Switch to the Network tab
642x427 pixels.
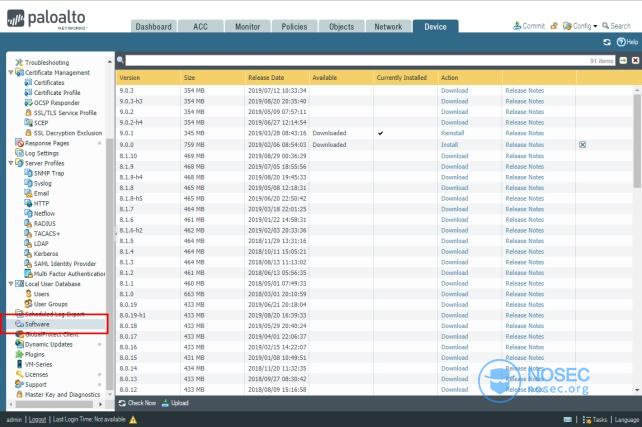(x=388, y=26)
